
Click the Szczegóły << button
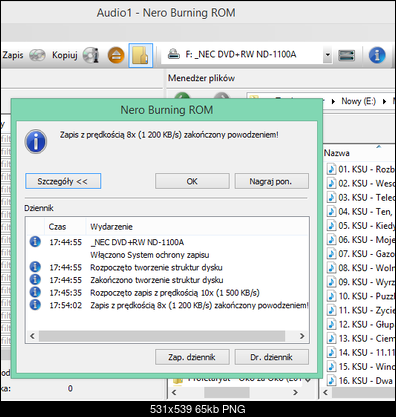63,181
